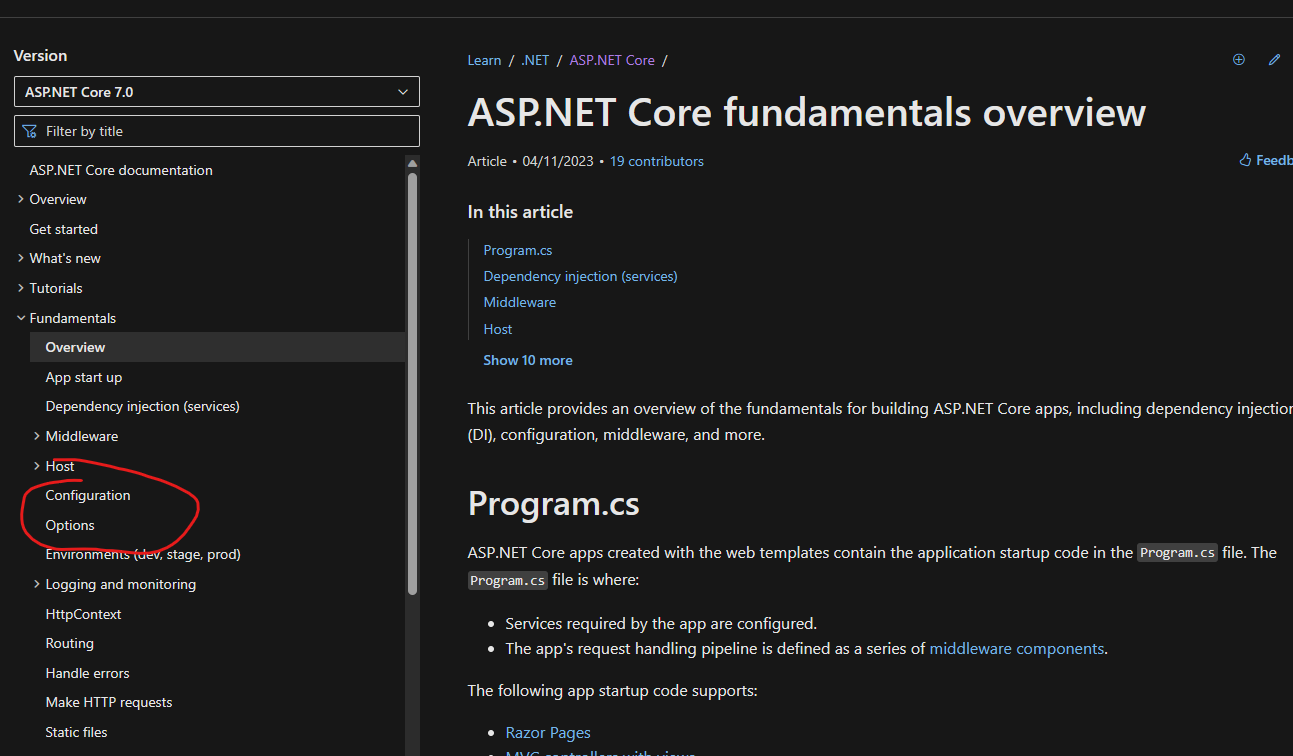Open App start up in sidebar
The image size is (1293, 756).
pos(84,377)
